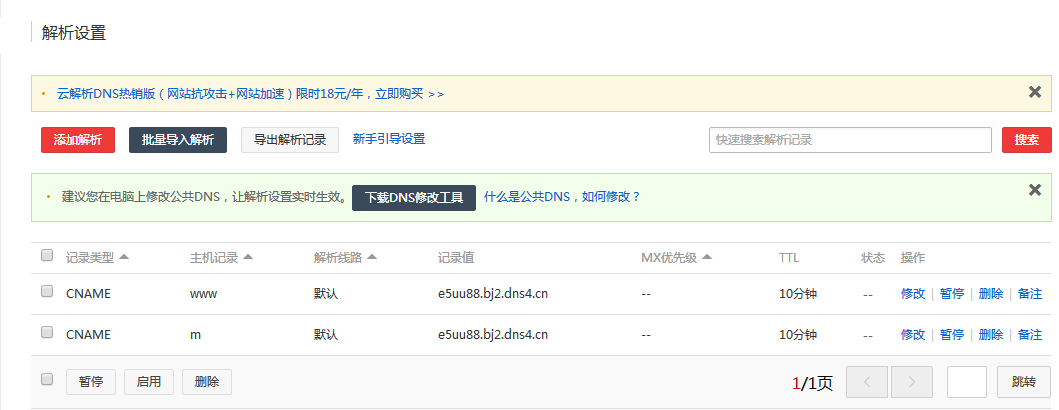Click 下载DNS修改工具 button
This screenshot has width=1059, height=410.
click(x=413, y=197)
